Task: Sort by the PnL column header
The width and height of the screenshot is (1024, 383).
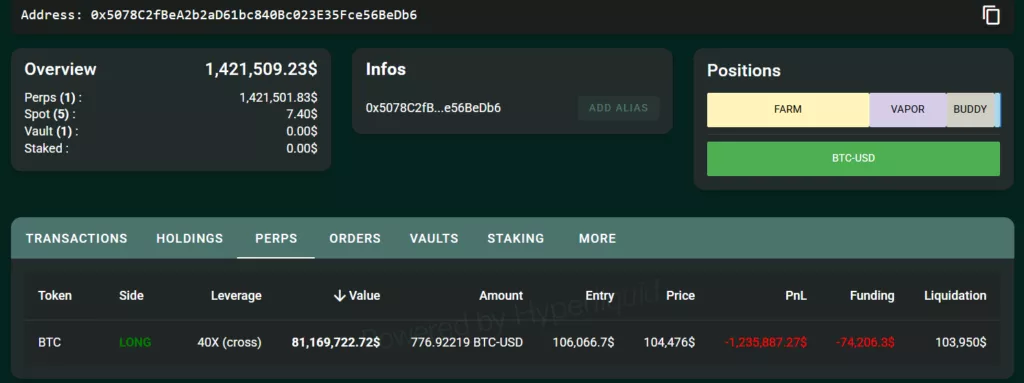Action: point(796,296)
